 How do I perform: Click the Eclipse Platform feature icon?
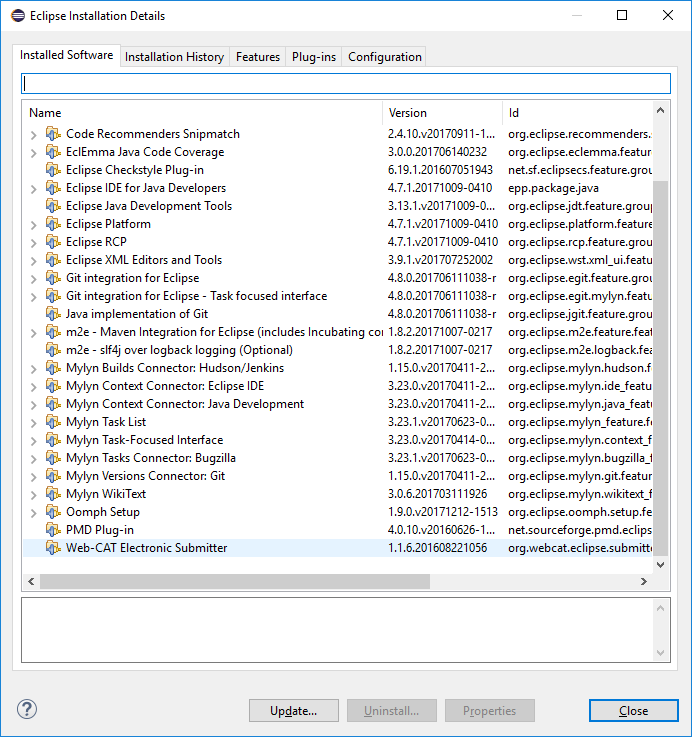[x=53, y=224]
